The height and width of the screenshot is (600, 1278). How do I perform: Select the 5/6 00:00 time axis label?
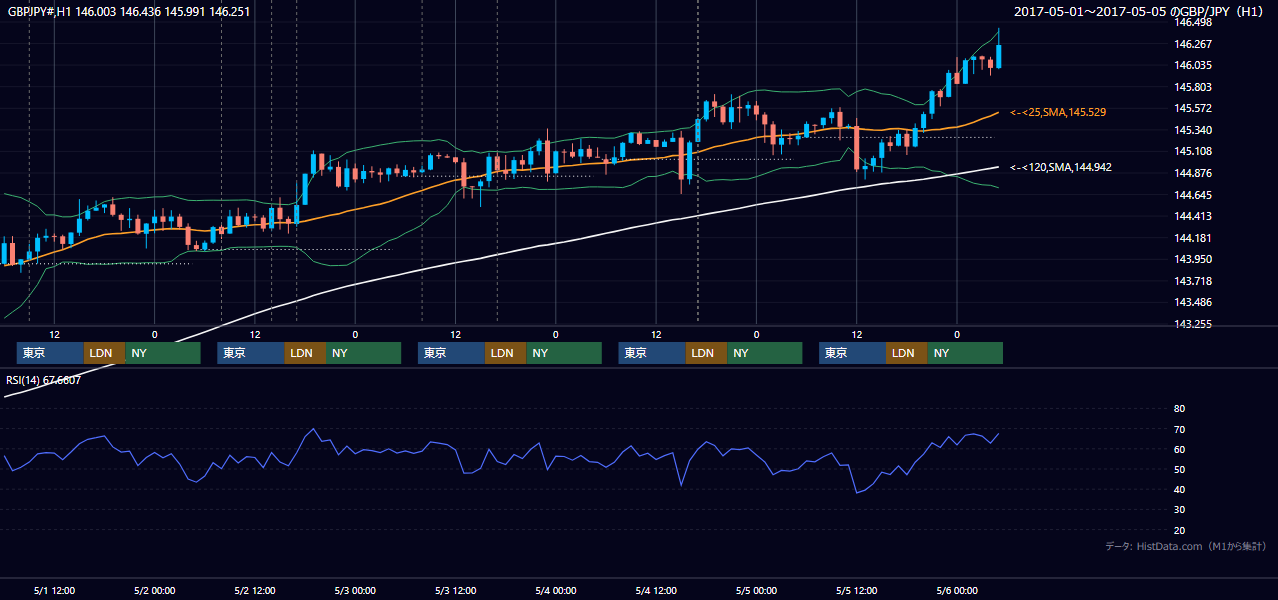[957, 590]
